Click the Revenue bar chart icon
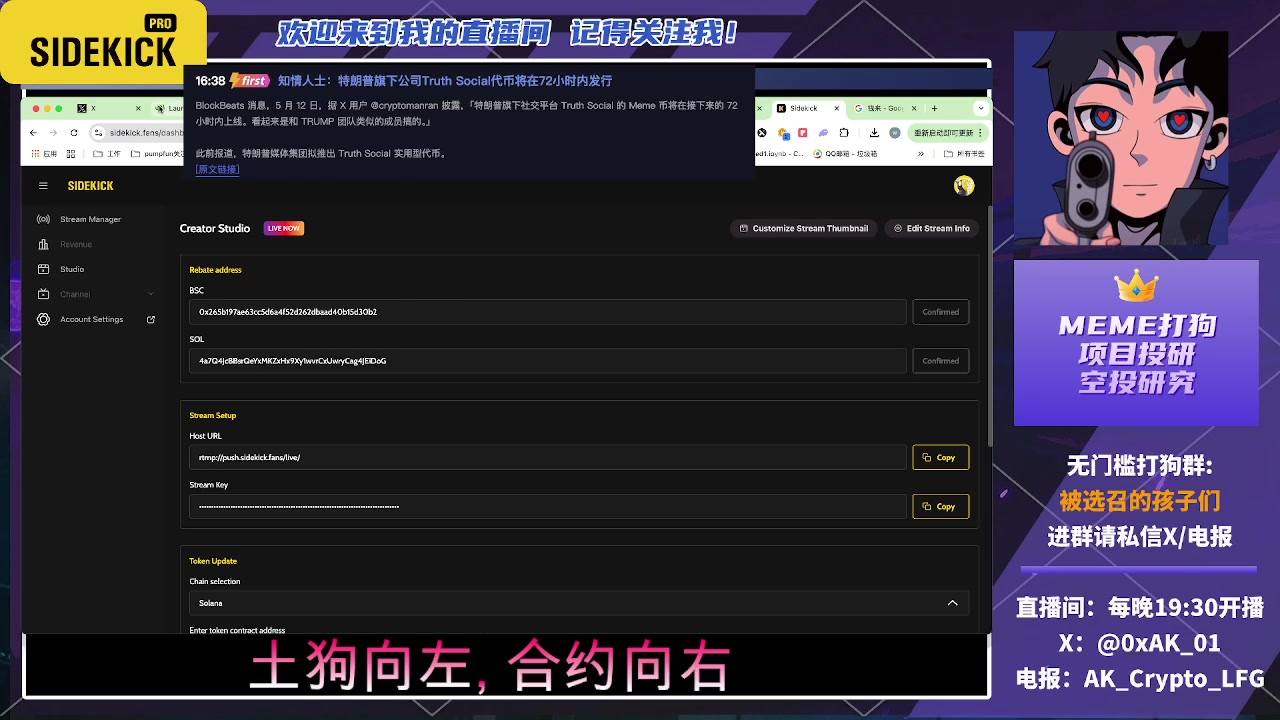 (43, 244)
